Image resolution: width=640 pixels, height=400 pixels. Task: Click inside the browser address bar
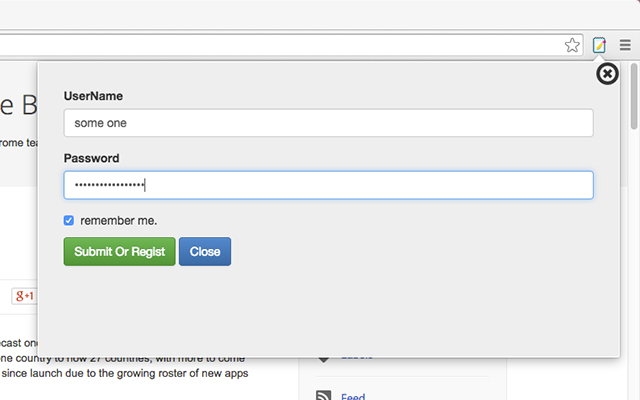coord(282,45)
